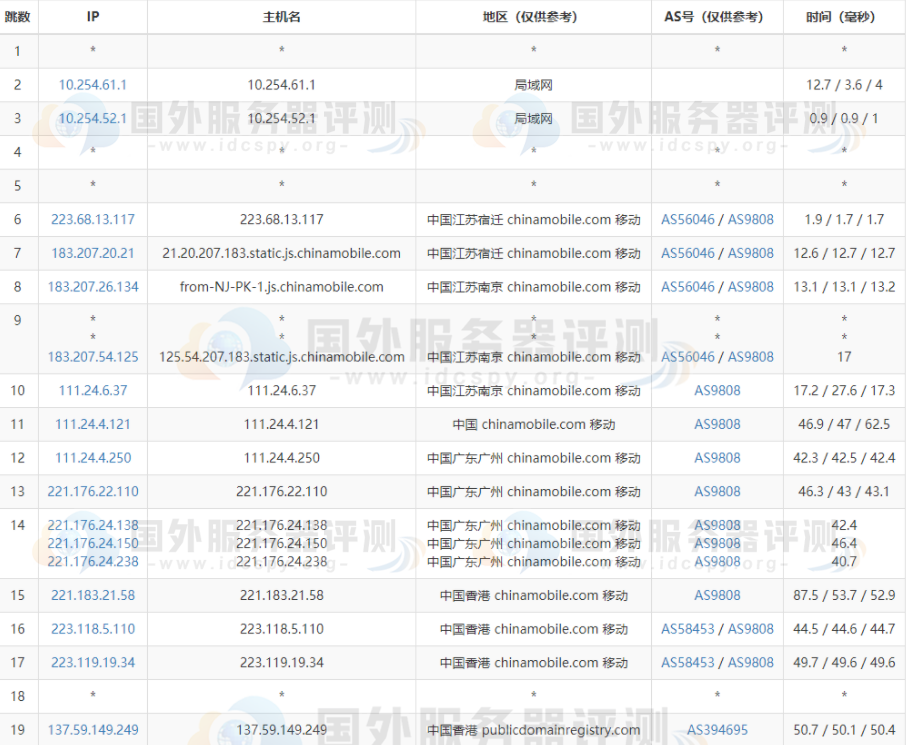
Task: Click the AS394695 link
Action: [x=717, y=730]
